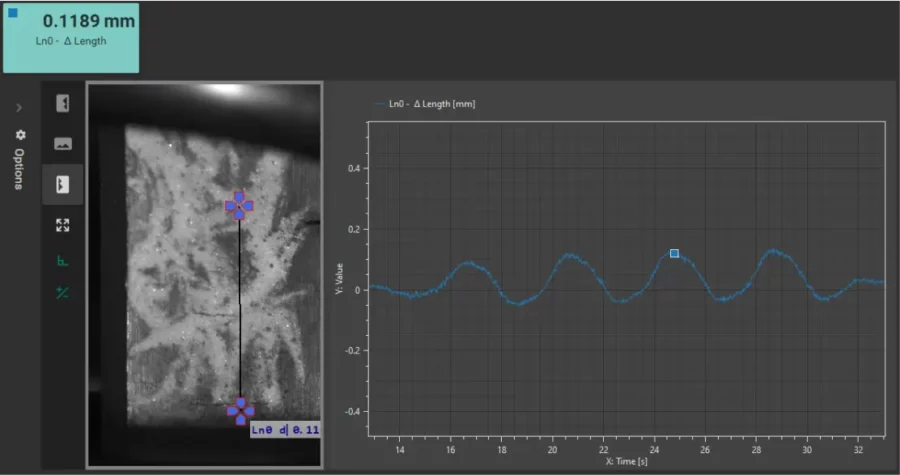Click the 'Ln0 - Δ Length' caption under readout
The height and width of the screenshot is (475, 900).
point(71,41)
